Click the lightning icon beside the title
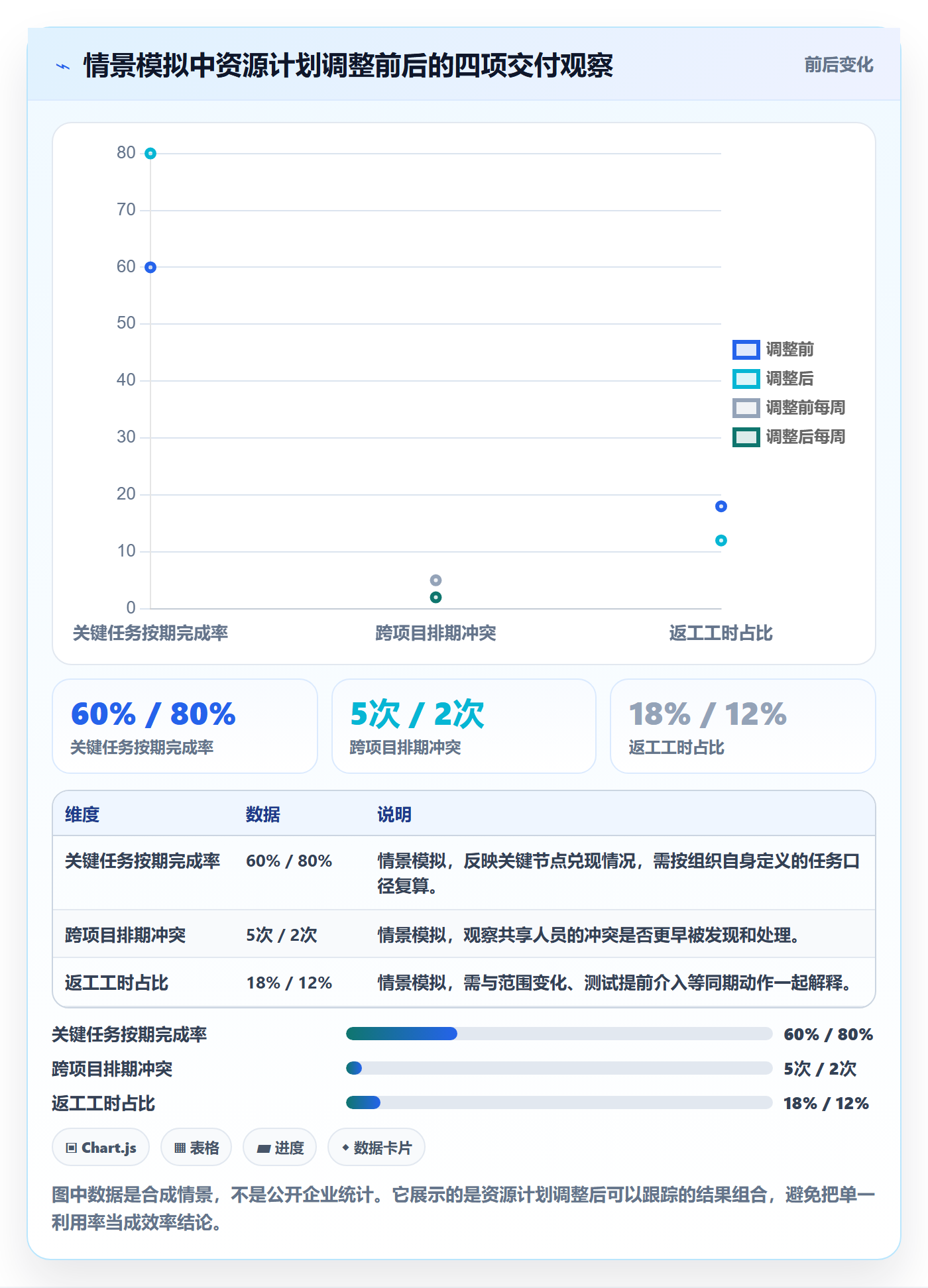Screen dimensions: 928x1288 (x=63, y=66)
